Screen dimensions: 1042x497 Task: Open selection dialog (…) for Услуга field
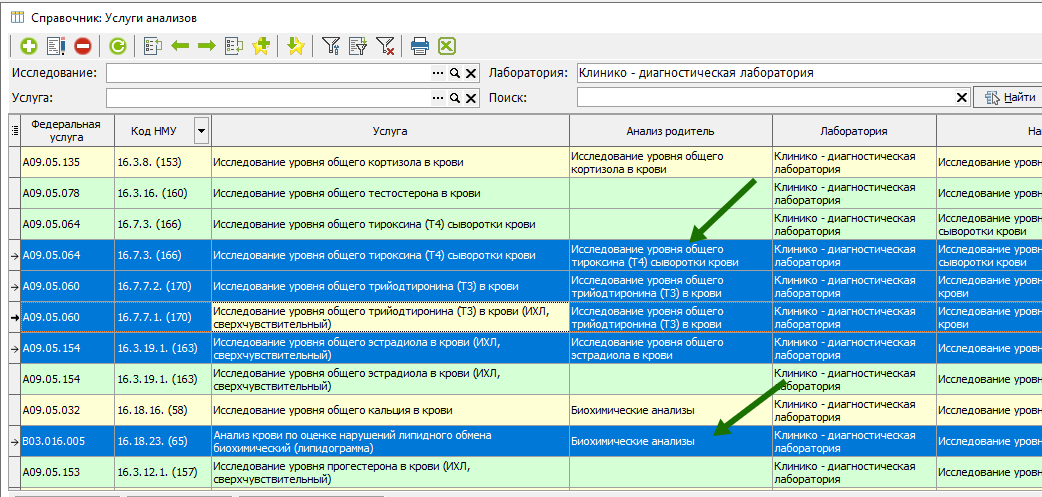click(438, 98)
